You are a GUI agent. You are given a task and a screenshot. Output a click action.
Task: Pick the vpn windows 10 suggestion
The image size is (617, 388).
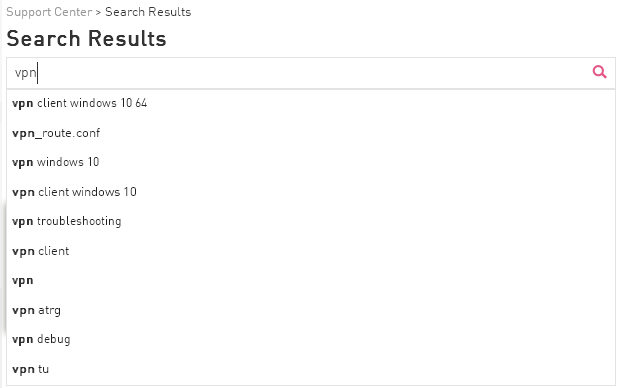pos(311,162)
